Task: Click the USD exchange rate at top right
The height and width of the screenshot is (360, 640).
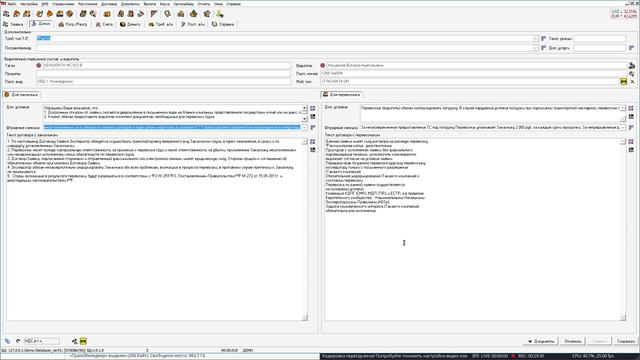Action: click(x=624, y=11)
